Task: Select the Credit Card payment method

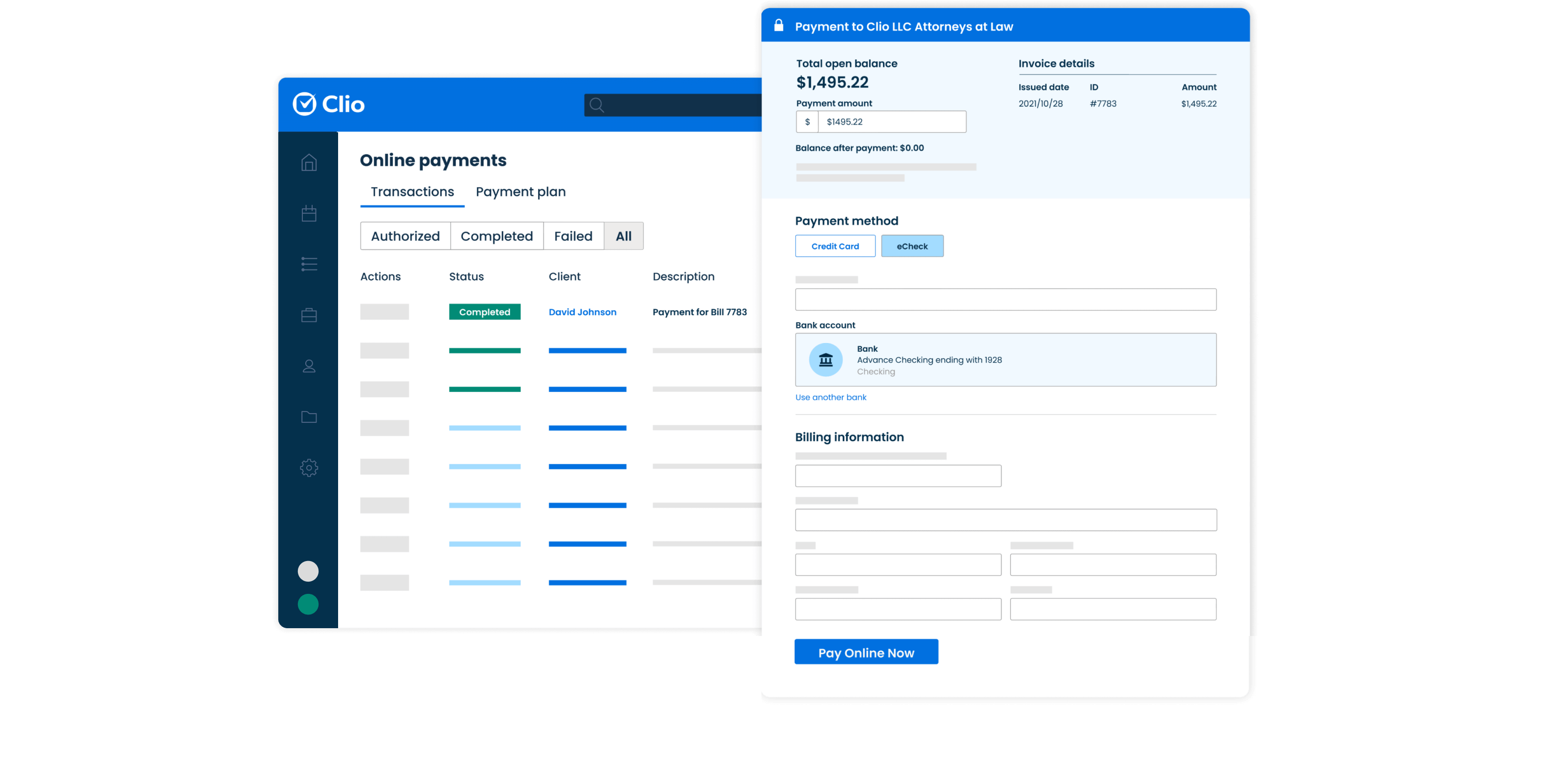Action: (x=834, y=246)
